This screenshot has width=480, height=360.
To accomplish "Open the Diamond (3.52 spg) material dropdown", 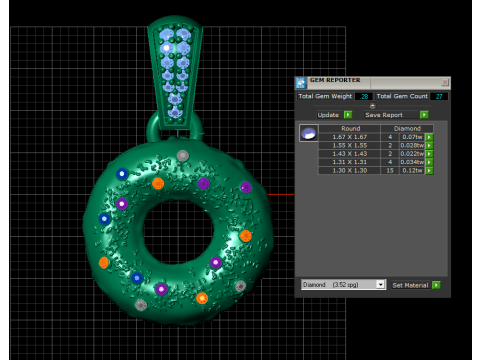I will (380, 284).
